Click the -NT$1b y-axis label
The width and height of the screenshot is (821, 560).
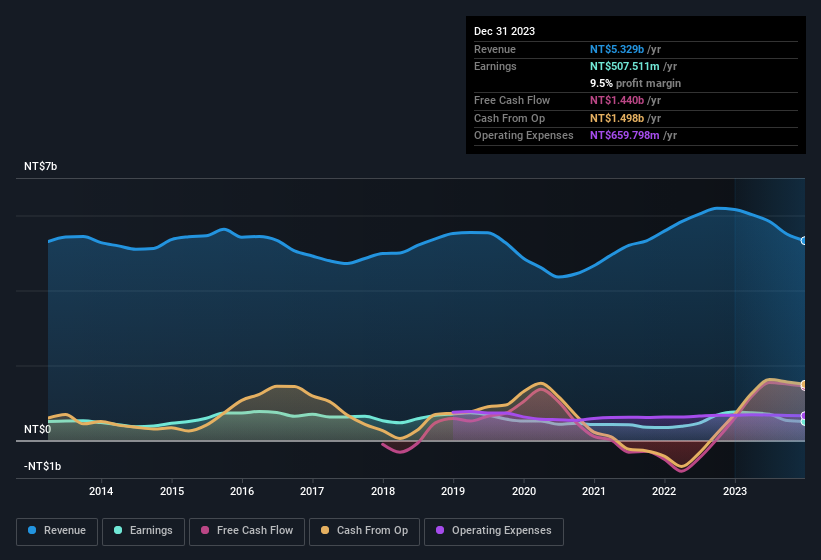(x=42, y=466)
